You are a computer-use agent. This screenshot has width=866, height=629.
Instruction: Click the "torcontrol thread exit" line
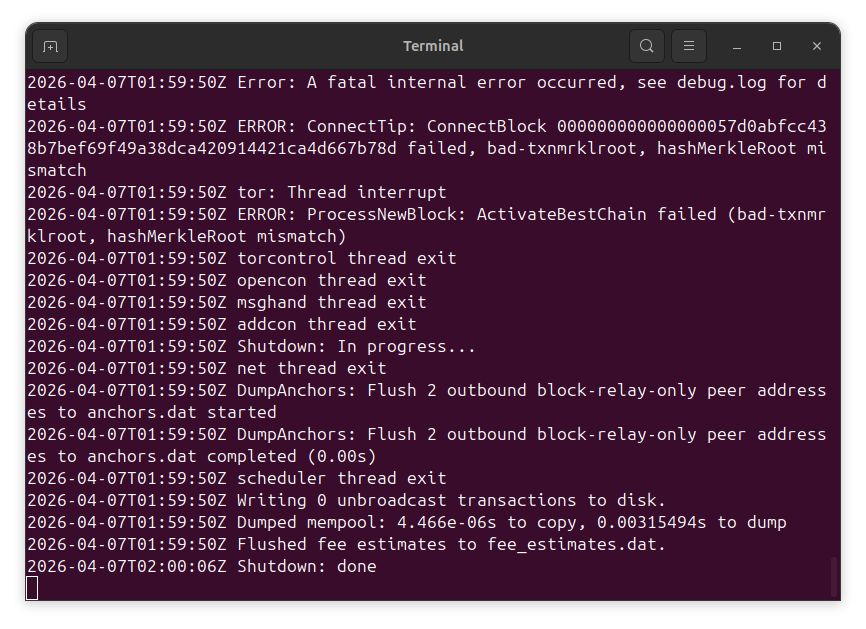[x=346, y=258]
